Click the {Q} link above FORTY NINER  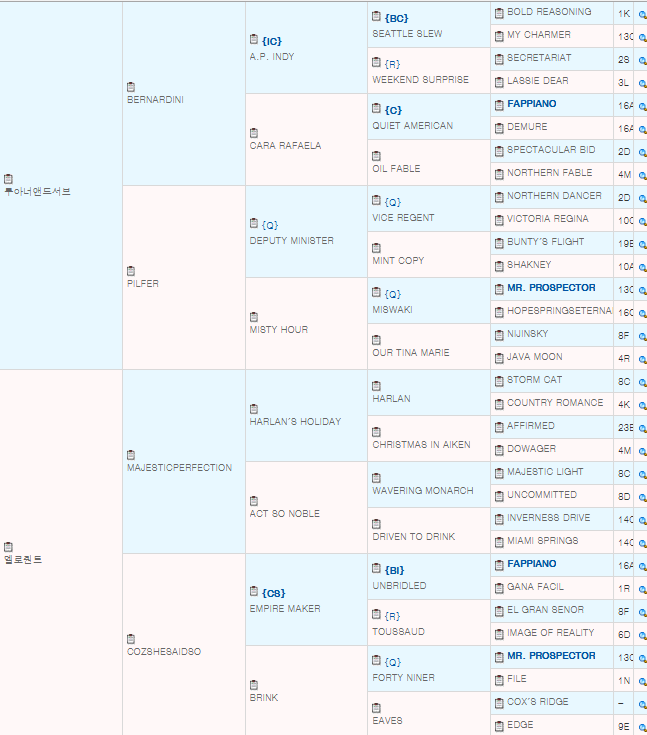(x=393, y=662)
